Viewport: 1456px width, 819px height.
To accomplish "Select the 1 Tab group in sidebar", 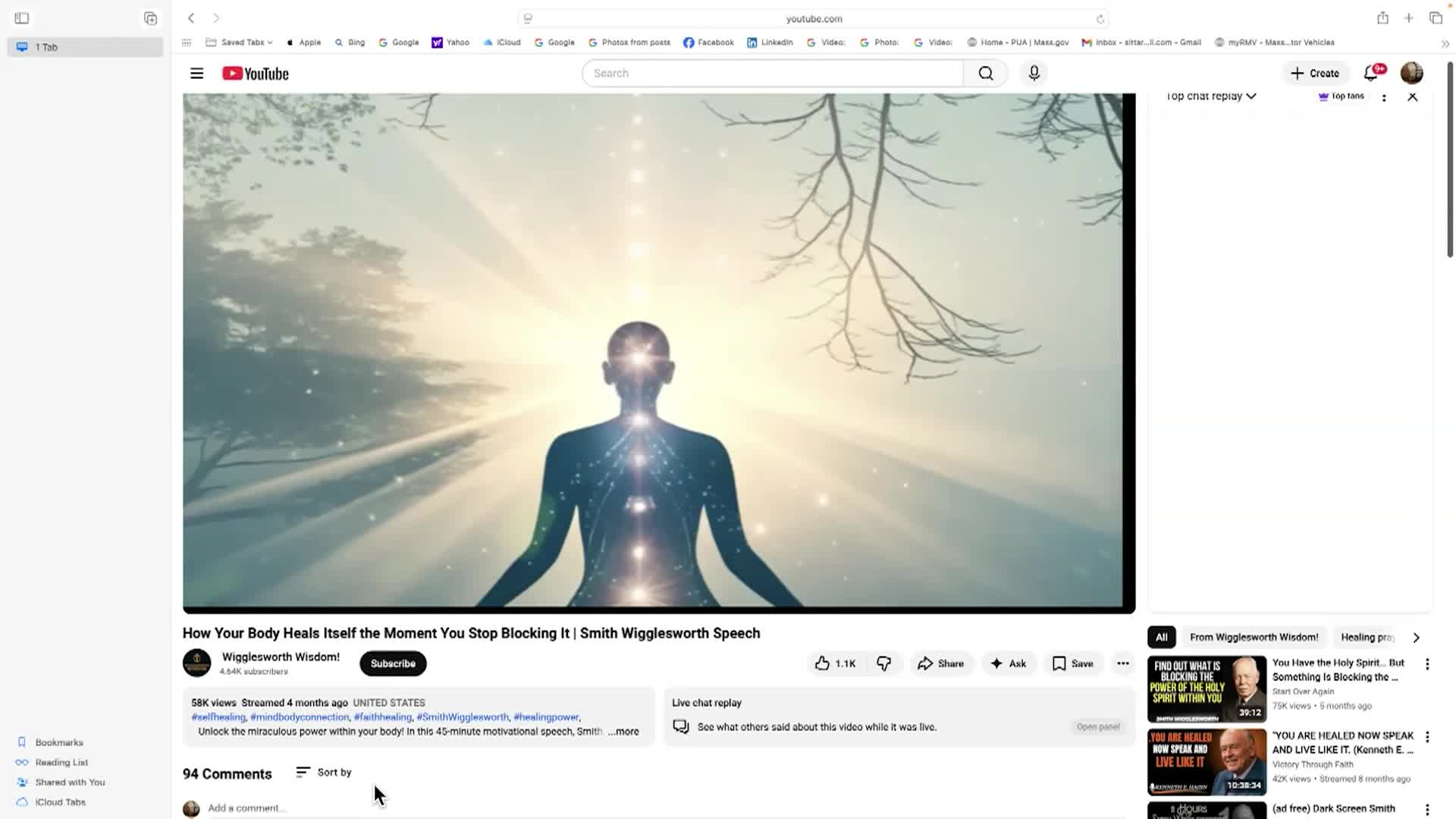I will [x=85, y=47].
